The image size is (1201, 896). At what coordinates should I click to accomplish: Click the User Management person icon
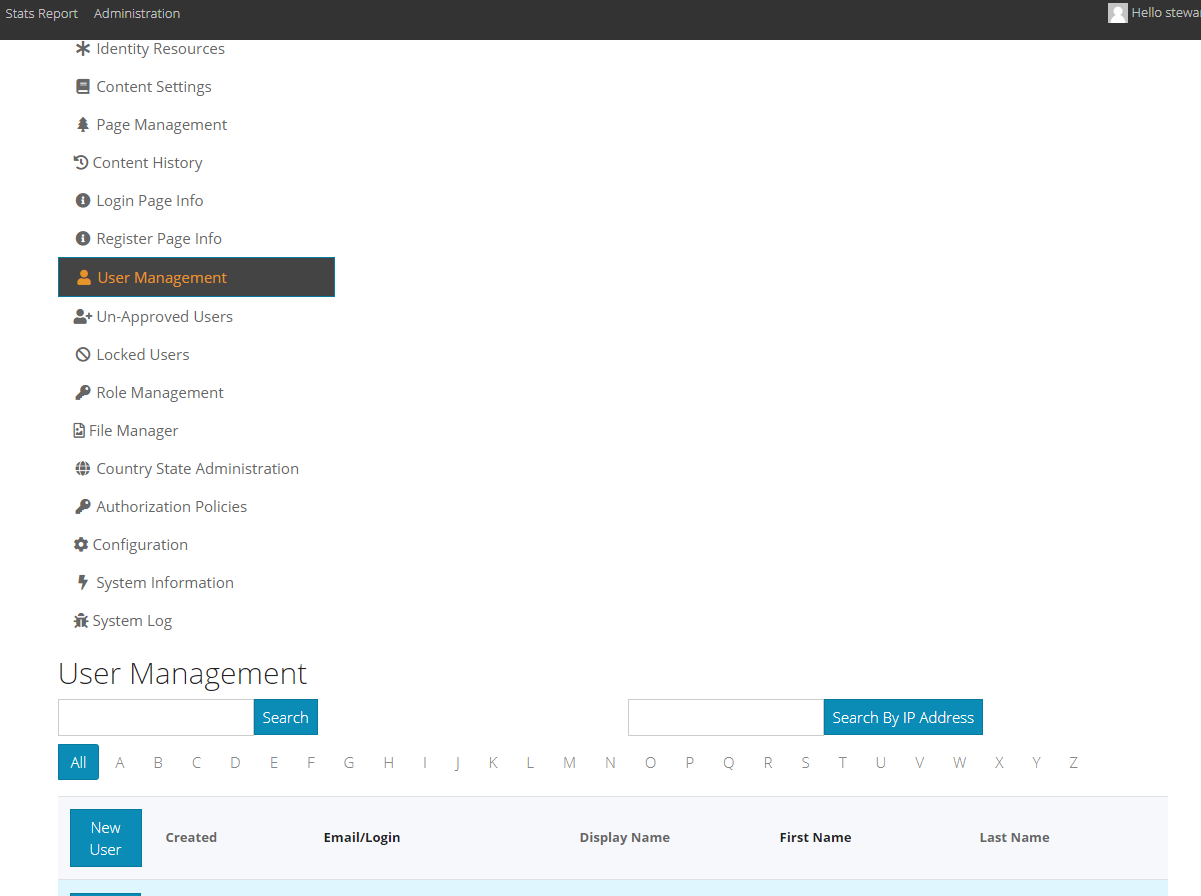(84, 277)
